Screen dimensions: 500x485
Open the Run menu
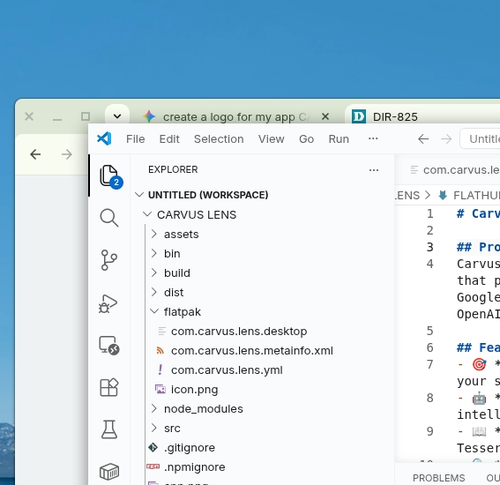point(339,139)
